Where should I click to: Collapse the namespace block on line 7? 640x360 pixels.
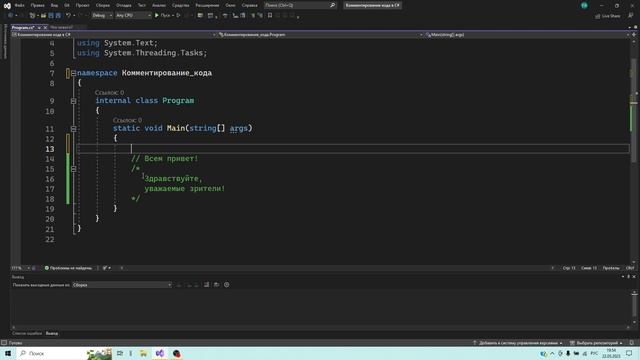pyautogui.click(x=73, y=73)
